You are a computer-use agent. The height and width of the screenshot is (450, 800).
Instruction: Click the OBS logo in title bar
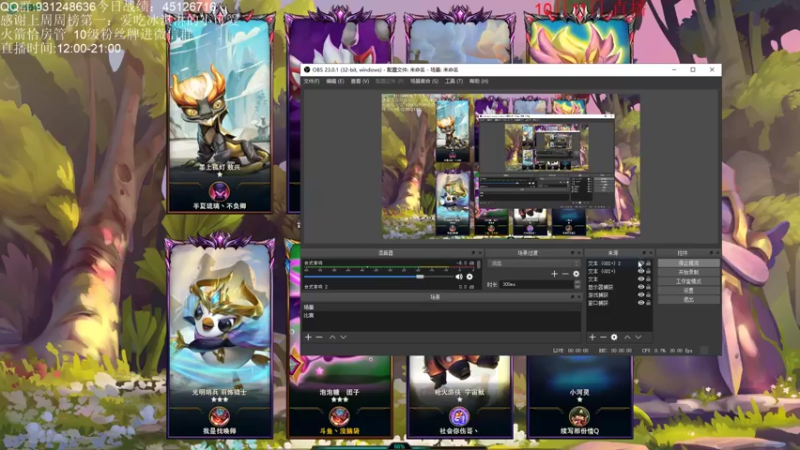point(307,69)
